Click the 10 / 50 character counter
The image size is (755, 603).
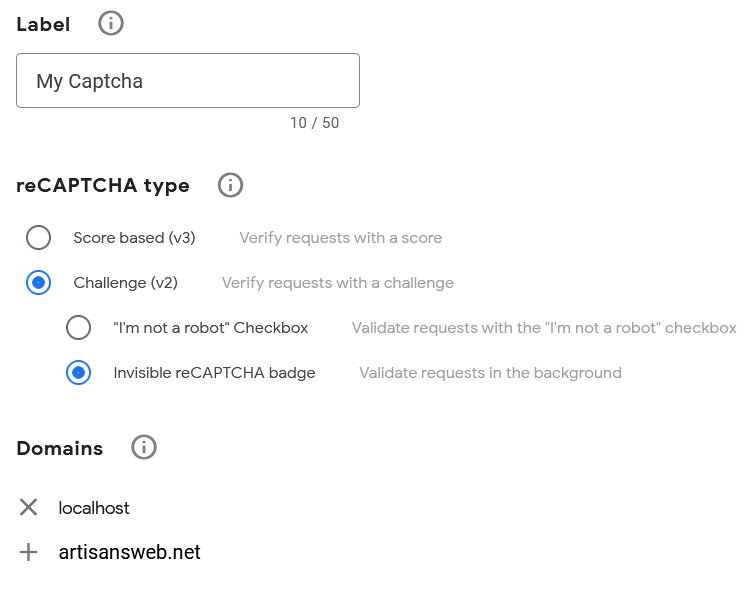pyautogui.click(x=314, y=123)
